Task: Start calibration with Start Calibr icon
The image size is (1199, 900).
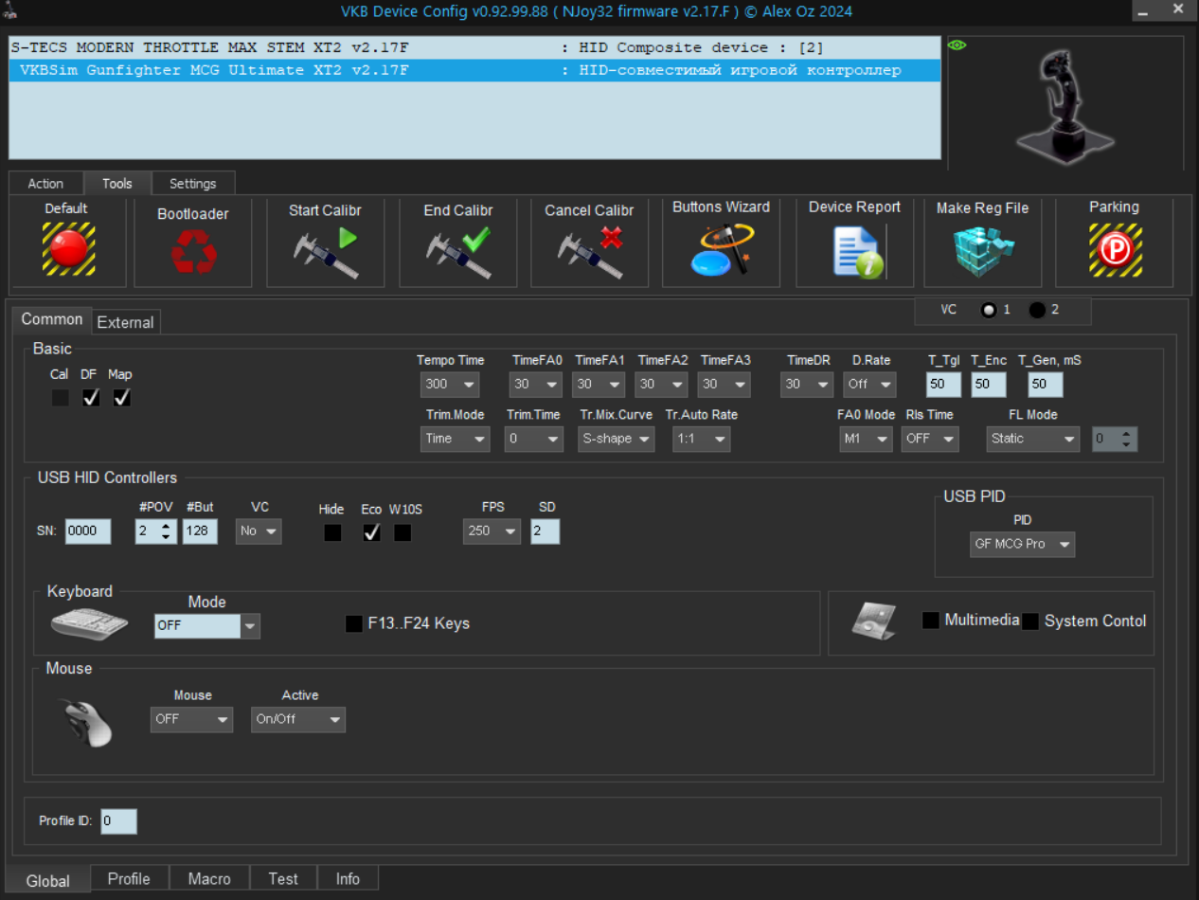Action: click(325, 252)
